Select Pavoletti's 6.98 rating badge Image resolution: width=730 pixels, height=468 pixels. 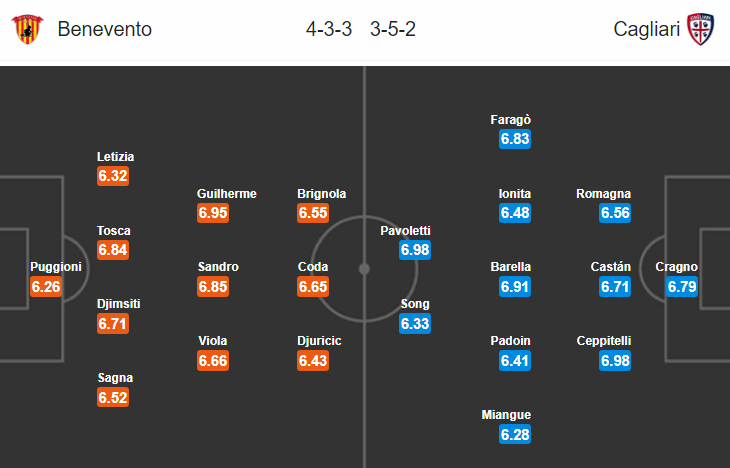415,250
